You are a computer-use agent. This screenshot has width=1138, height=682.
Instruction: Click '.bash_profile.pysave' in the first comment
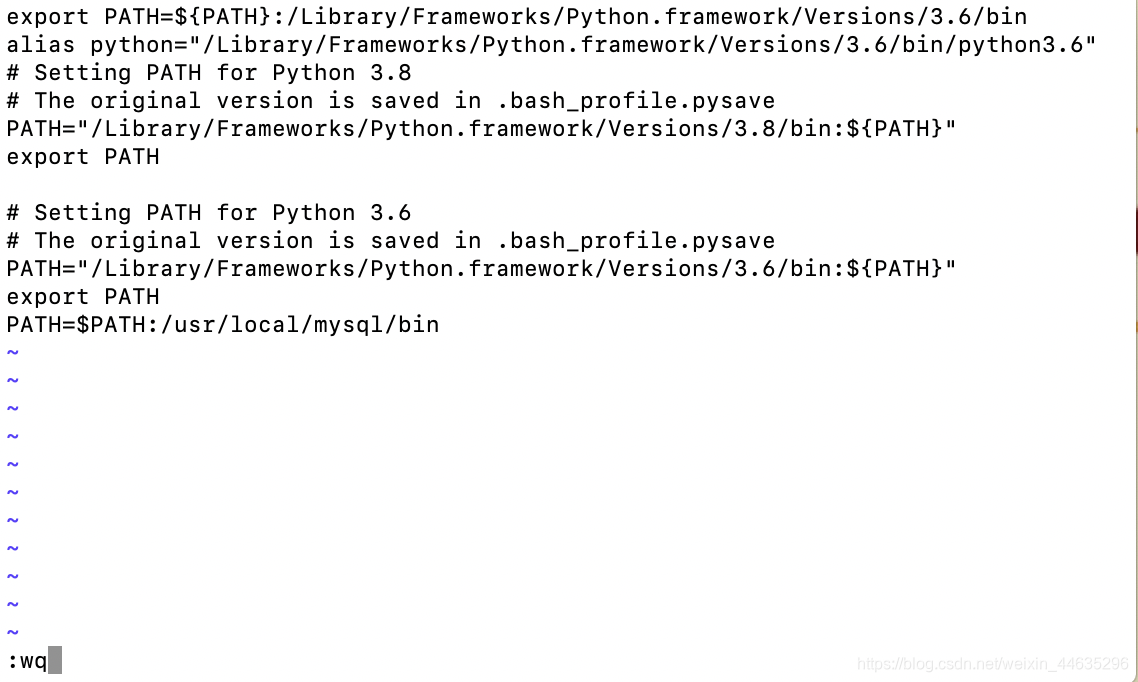[x=636, y=101]
